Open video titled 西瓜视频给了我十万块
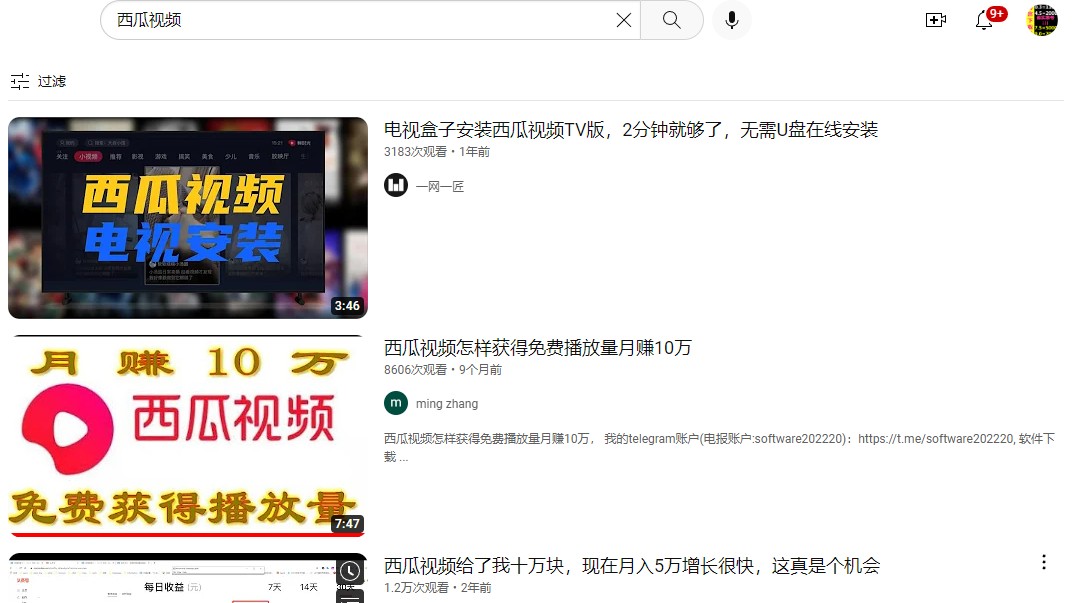 [x=632, y=565]
